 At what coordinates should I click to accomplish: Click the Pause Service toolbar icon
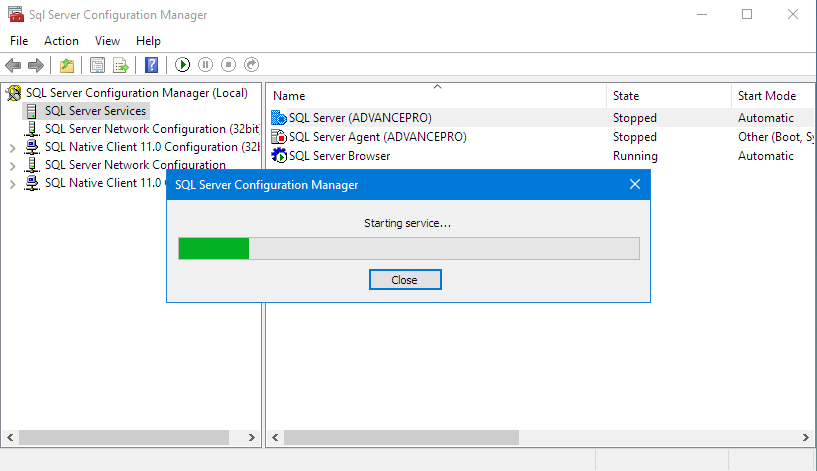[x=205, y=65]
